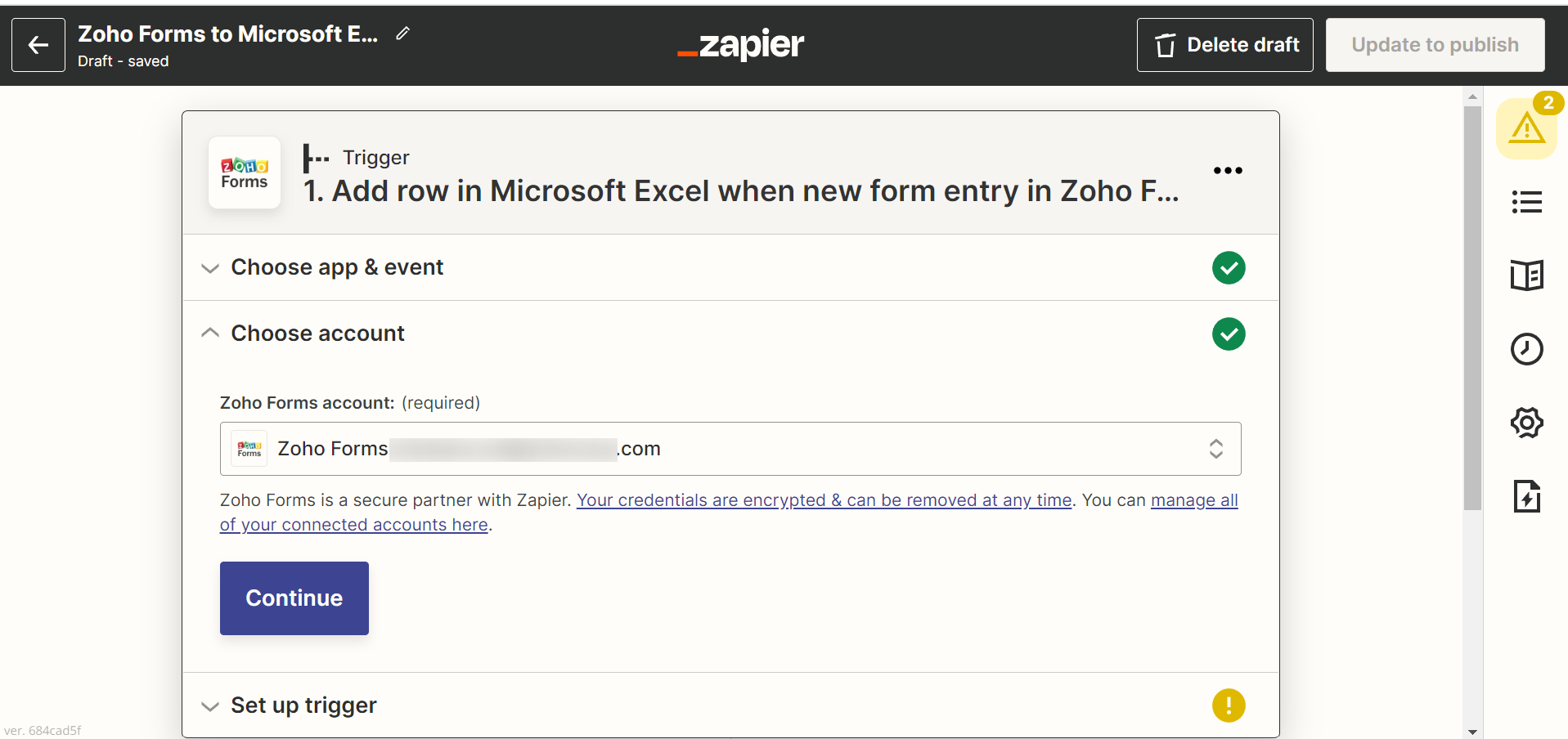Viewport: 1568px width, 739px height.
Task: Click the Update to publish button
Action: (1435, 45)
